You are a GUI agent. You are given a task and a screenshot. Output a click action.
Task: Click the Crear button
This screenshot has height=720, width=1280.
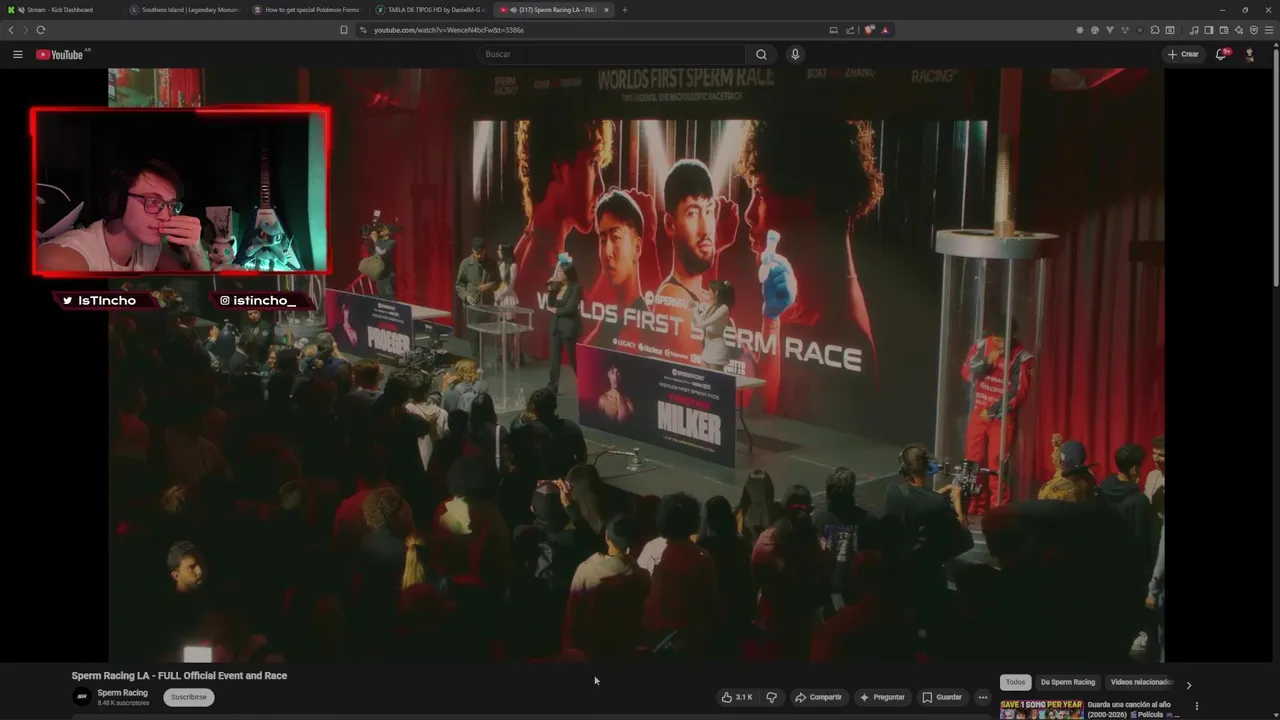[x=1183, y=54]
